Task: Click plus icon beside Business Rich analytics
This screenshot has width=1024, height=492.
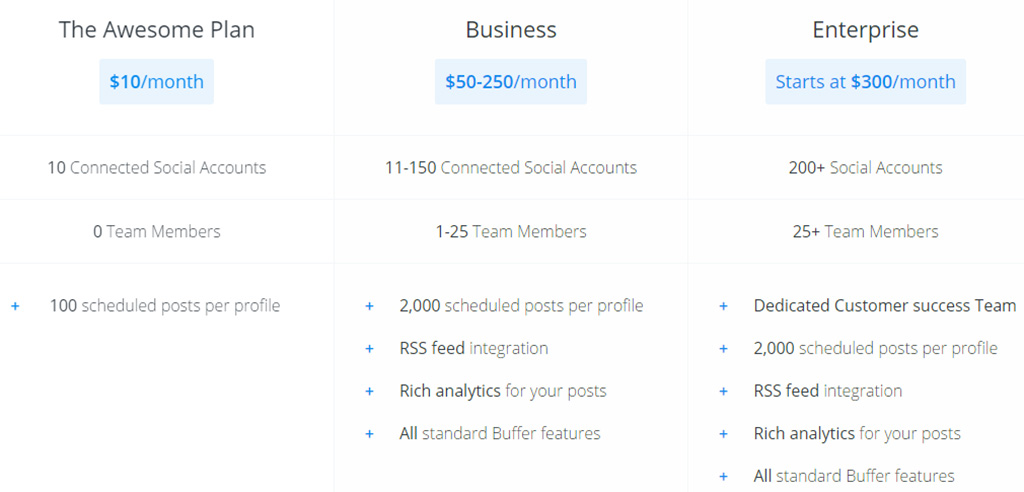Action: 369,391
